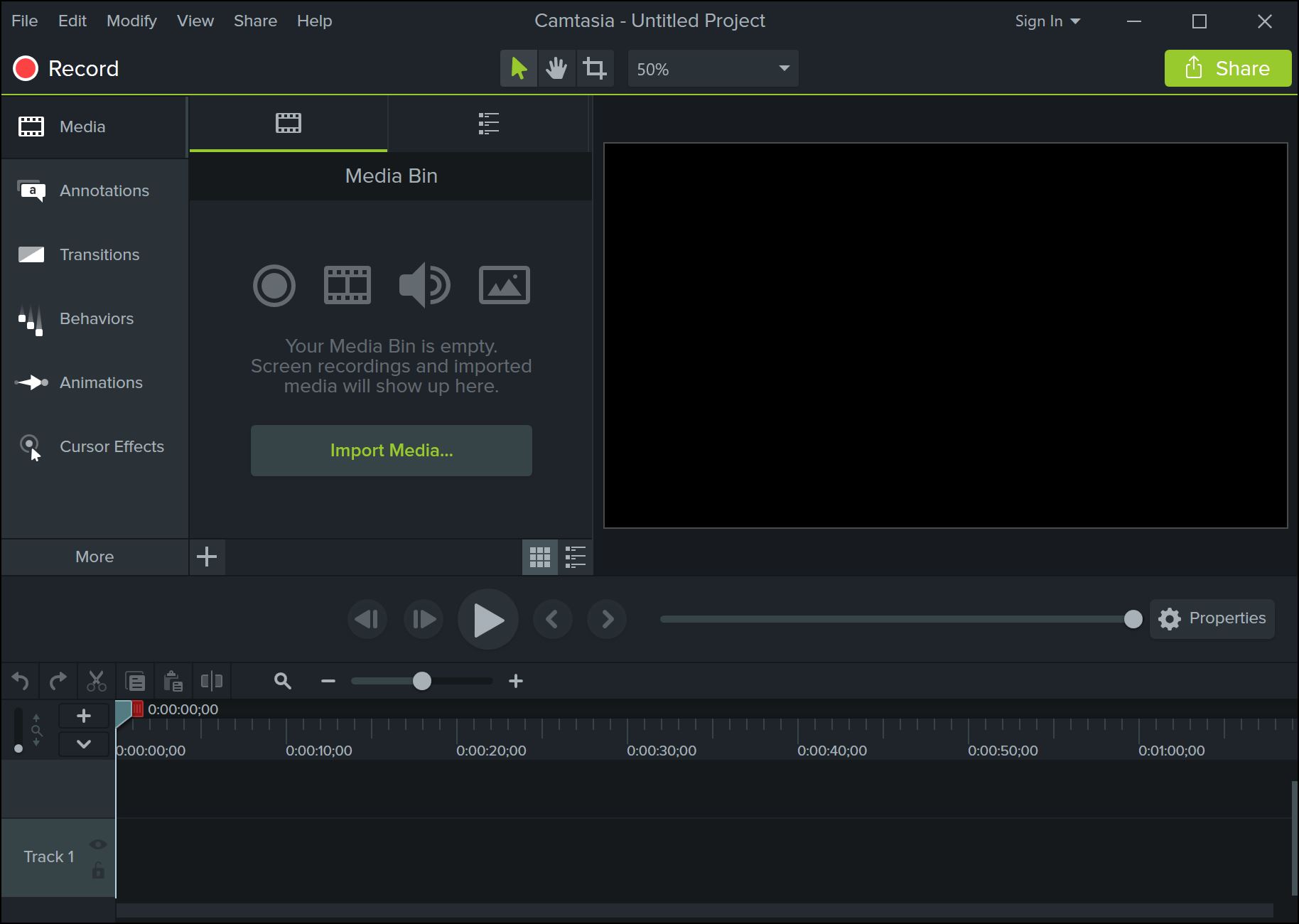Select the Crop tool
The height and width of the screenshot is (924, 1299).
595,68
